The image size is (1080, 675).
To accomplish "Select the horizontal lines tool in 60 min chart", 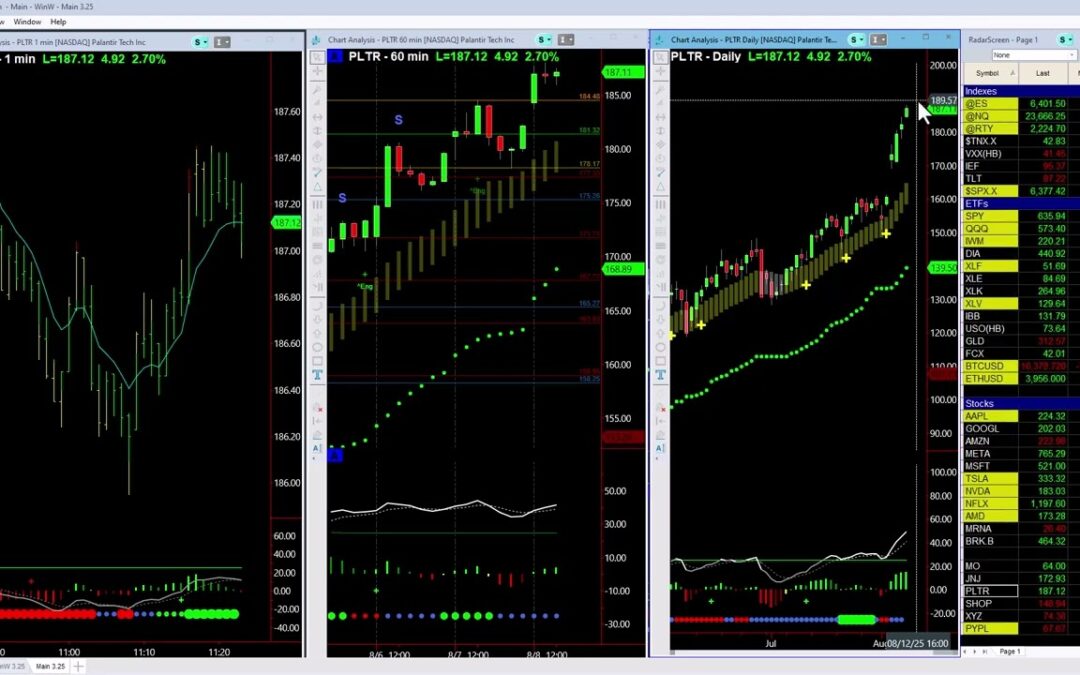I will tap(317, 246).
